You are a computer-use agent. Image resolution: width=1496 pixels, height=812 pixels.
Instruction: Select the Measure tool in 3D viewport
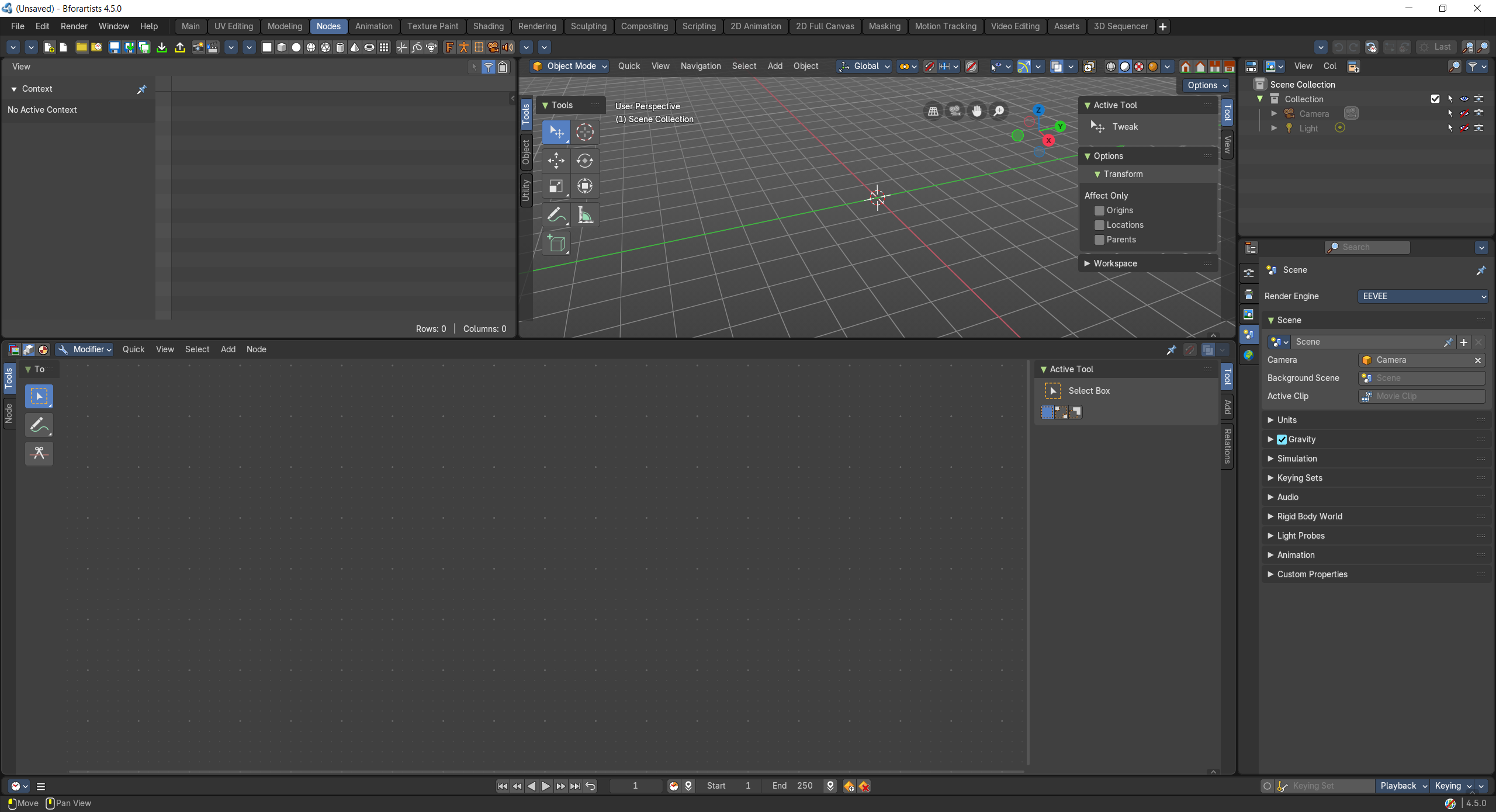584,215
